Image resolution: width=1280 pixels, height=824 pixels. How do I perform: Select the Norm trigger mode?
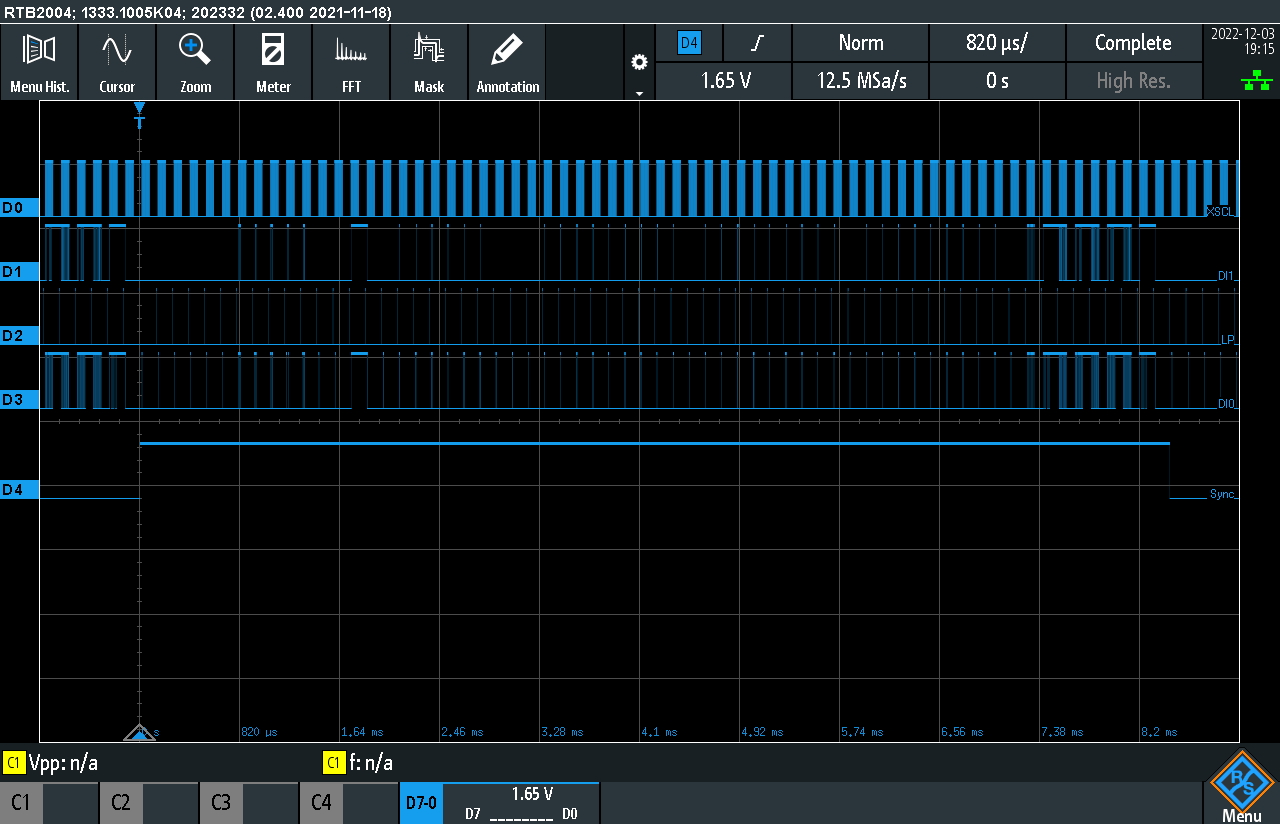tap(860, 43)
